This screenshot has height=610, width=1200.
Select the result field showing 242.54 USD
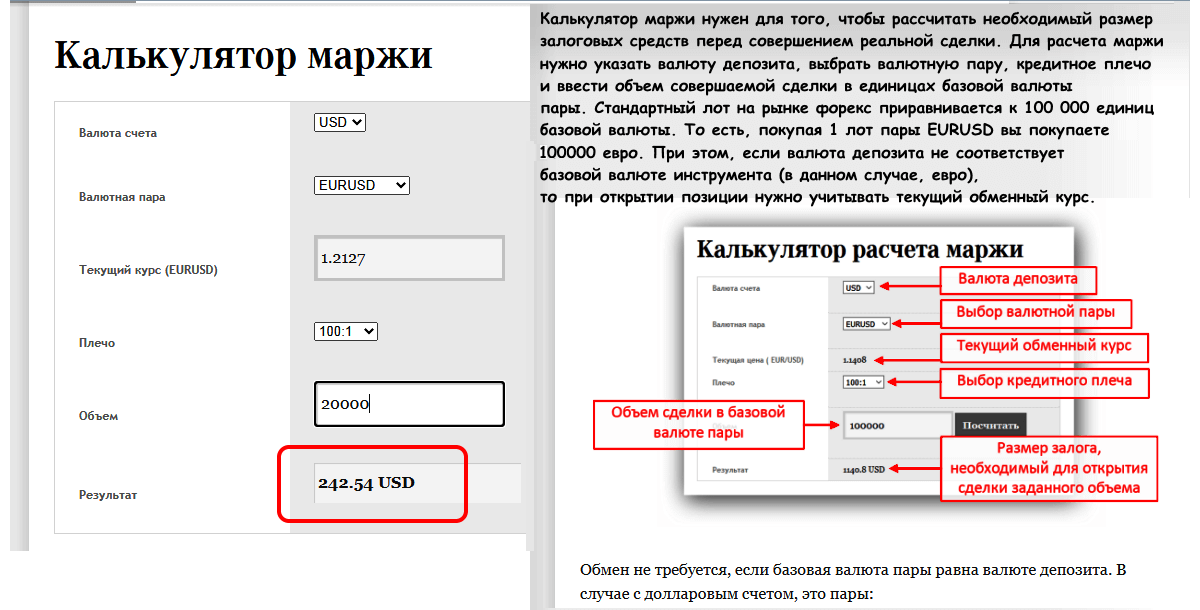point(415,483)
